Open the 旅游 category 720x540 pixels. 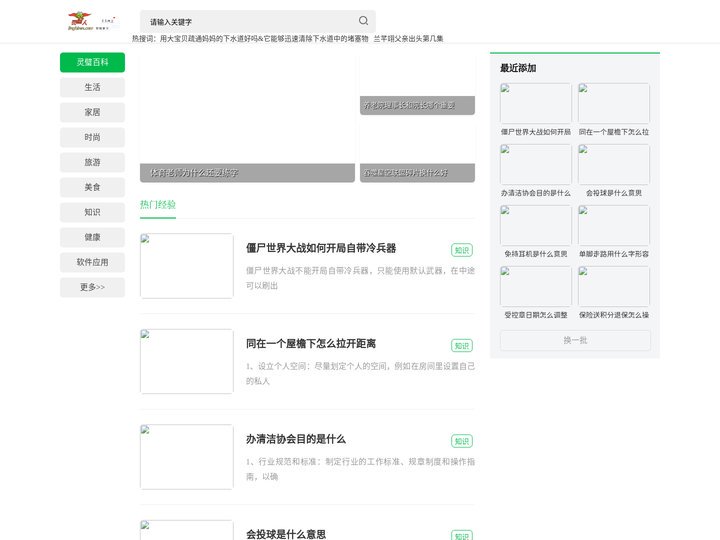click(x=92, y=162)
